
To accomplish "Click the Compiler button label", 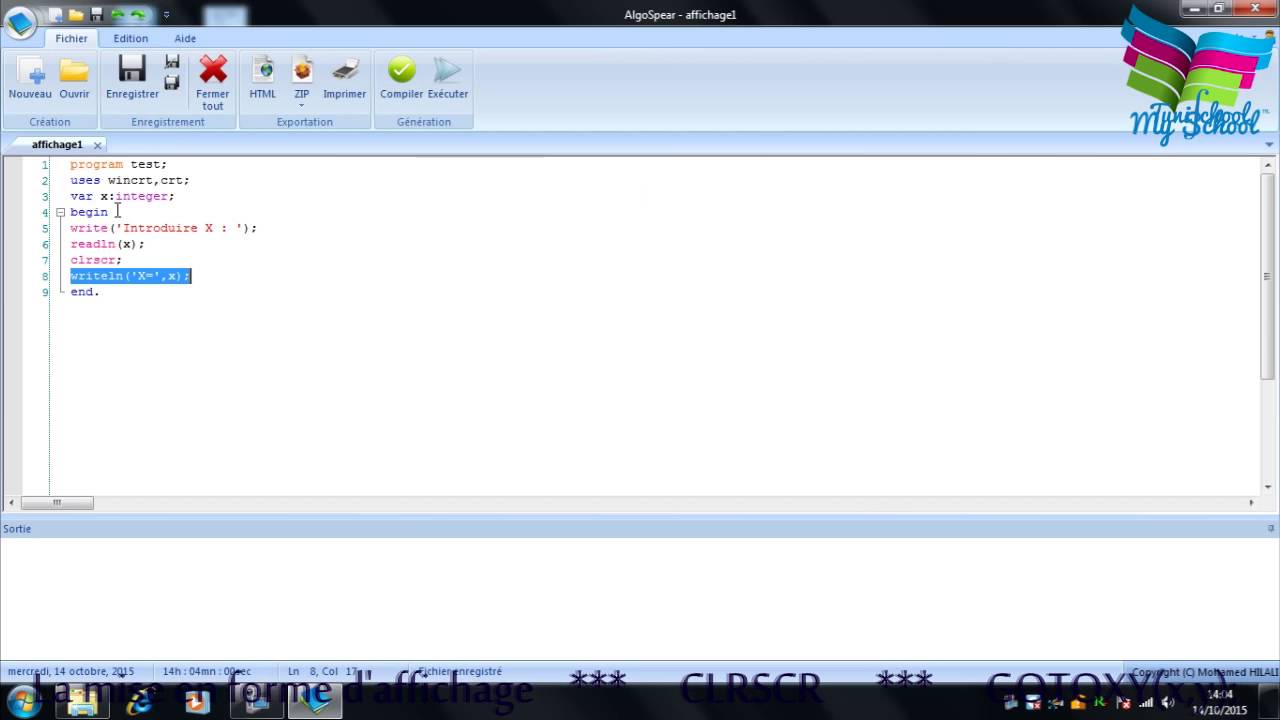I will [x=402, y=94].
